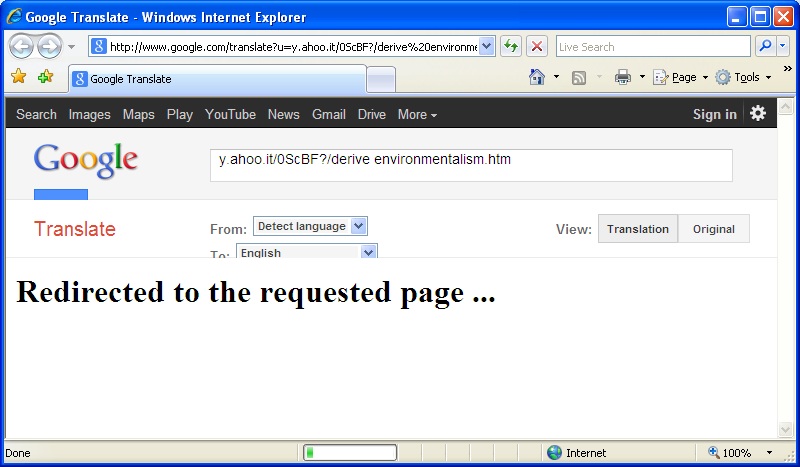The image size is (800, 467).
Task: Open Images in the Google bar
Action: click(89, 114)
